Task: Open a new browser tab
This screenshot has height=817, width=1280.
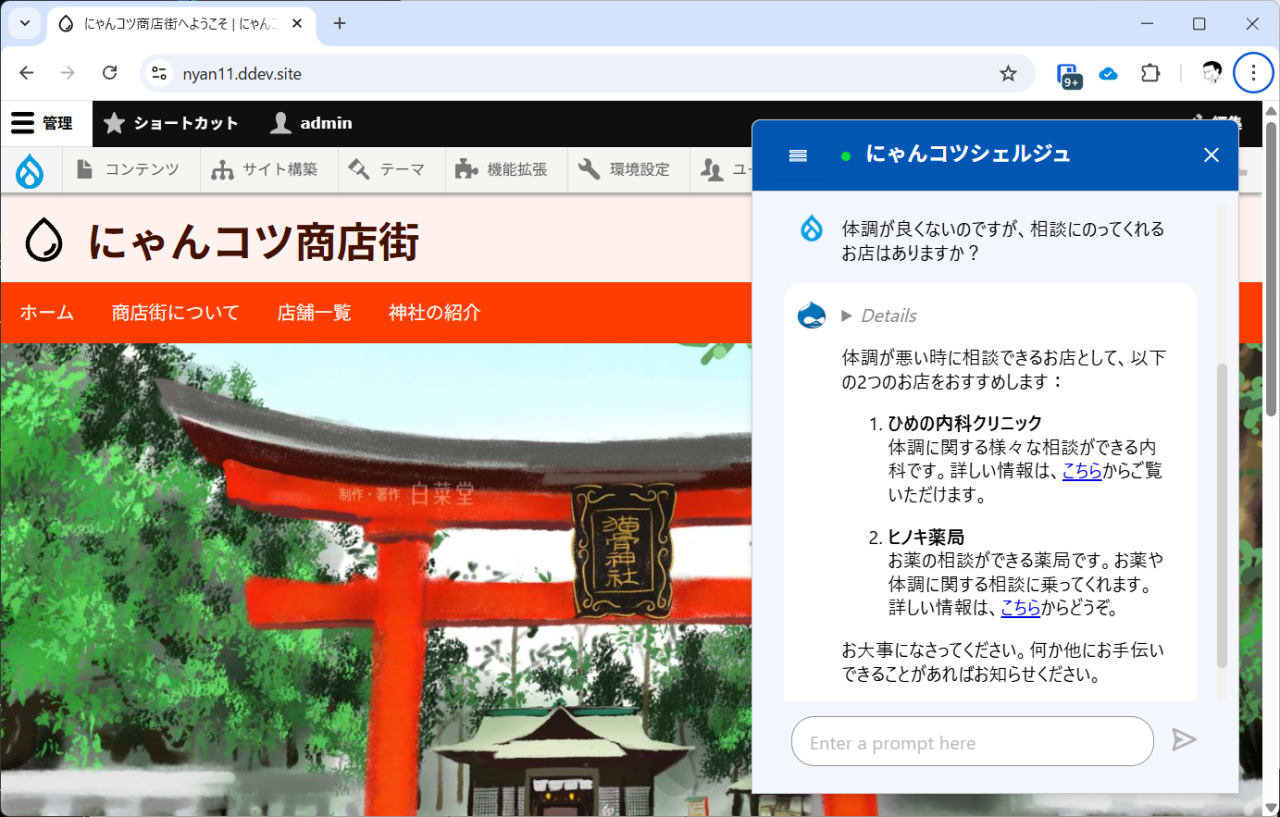Action: tap(340, 23)
